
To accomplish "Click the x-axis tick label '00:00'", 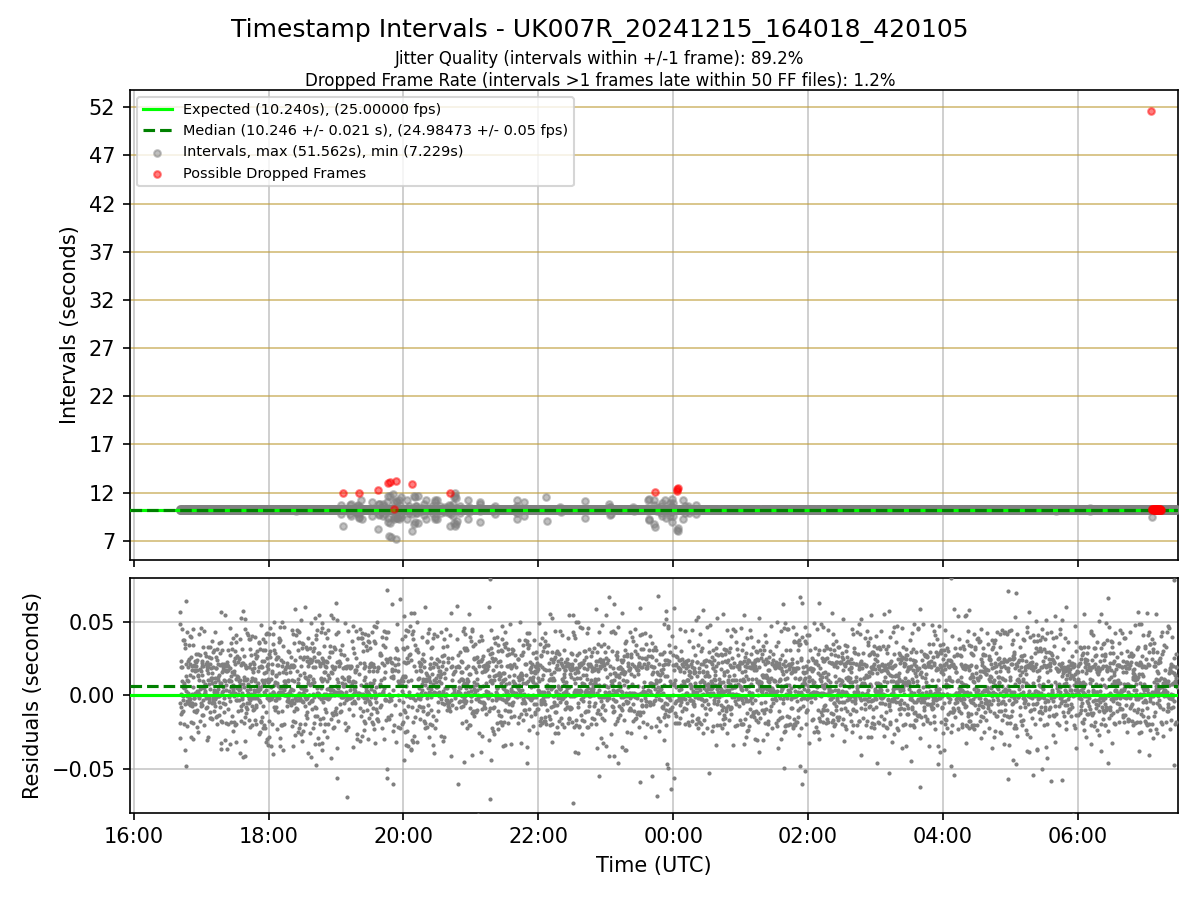I will (673, 835).
